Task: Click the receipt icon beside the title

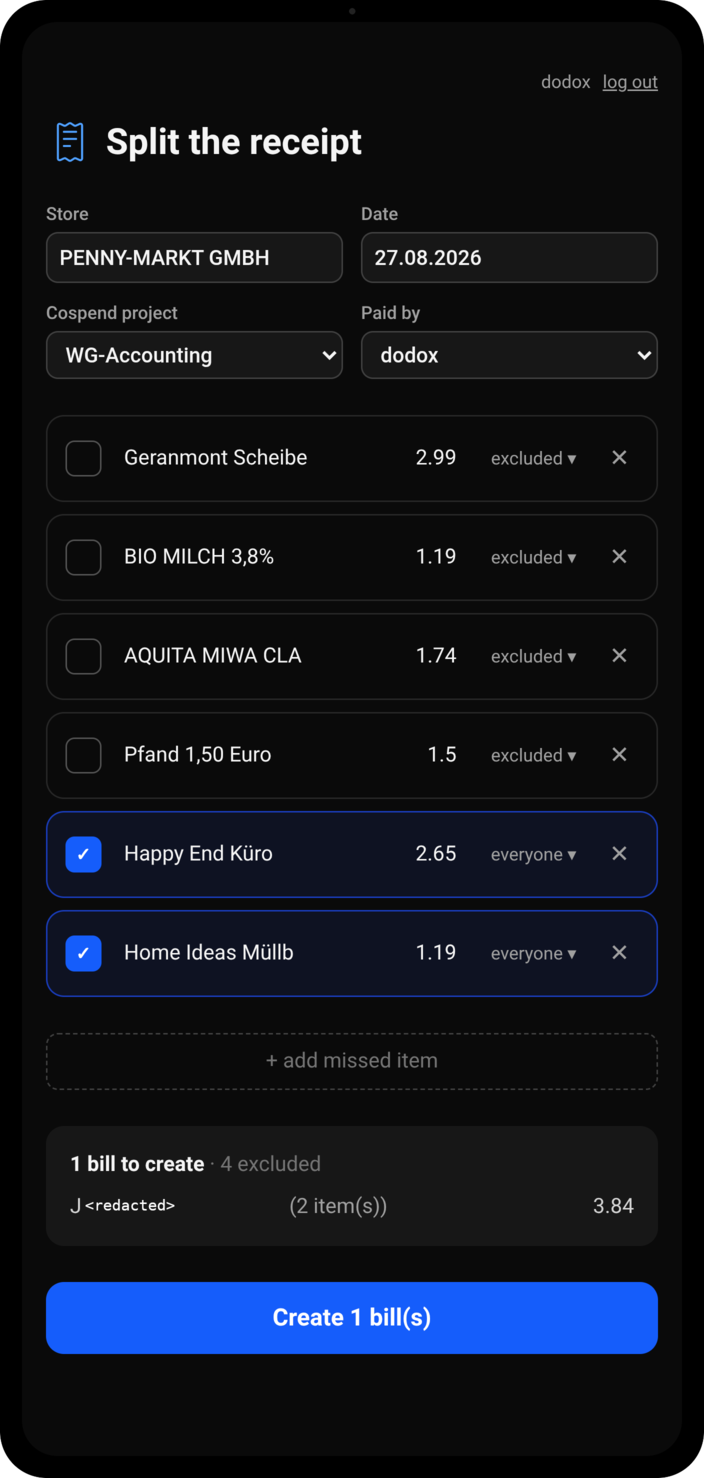Action: point(70,142)
